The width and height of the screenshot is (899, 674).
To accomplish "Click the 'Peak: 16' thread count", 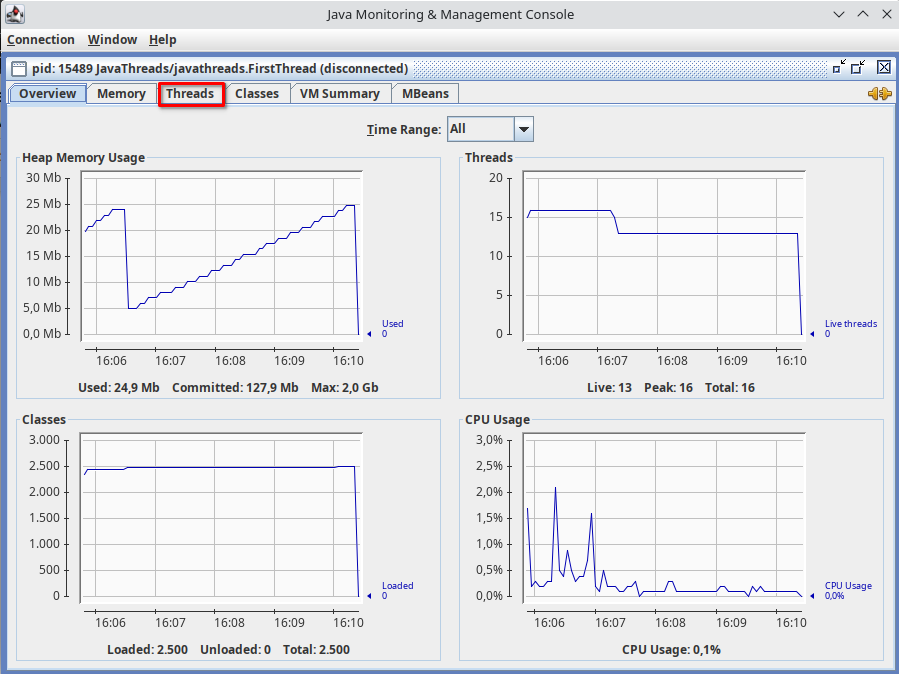I will [668, 387].
